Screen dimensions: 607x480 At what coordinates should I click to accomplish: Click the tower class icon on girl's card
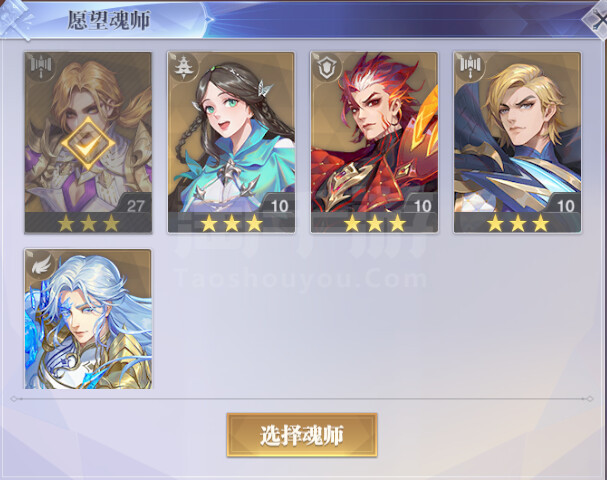(184, 68)
